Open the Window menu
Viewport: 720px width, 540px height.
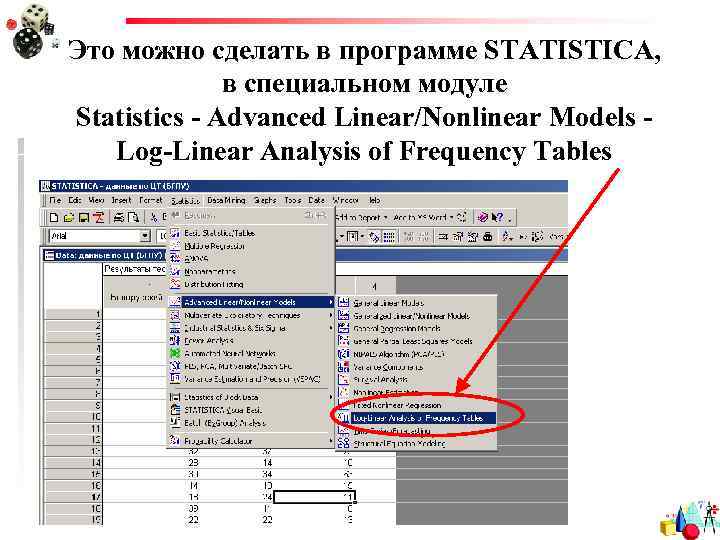point(345,200)
